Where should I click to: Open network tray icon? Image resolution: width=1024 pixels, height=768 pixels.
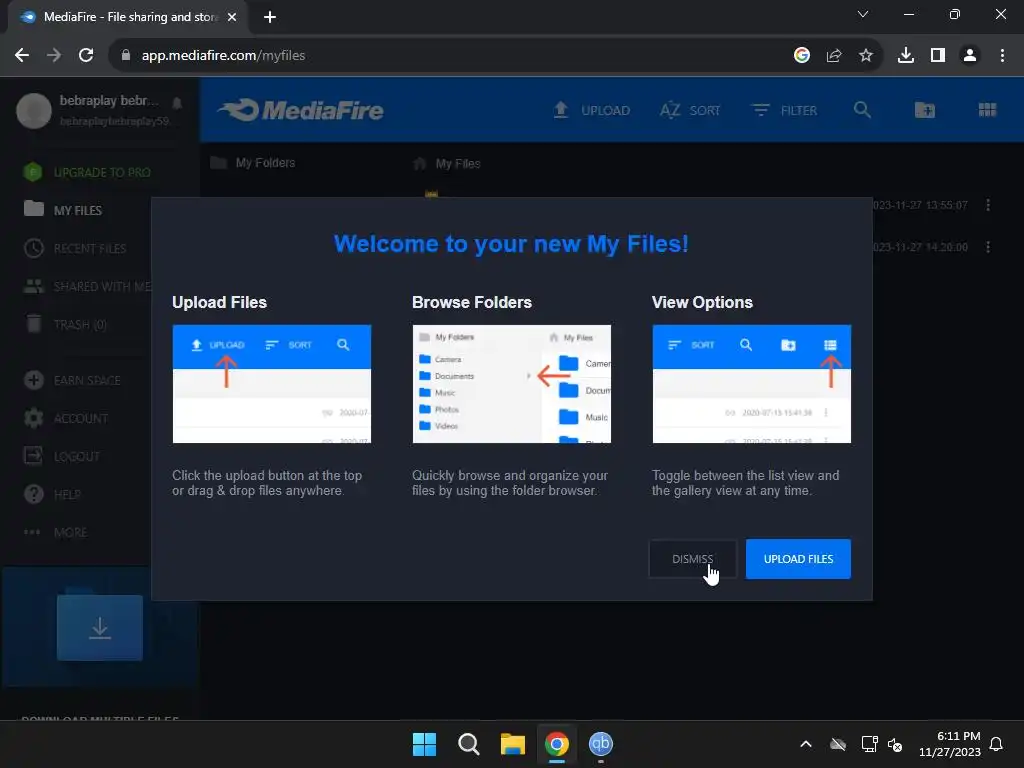pos(869,744)
